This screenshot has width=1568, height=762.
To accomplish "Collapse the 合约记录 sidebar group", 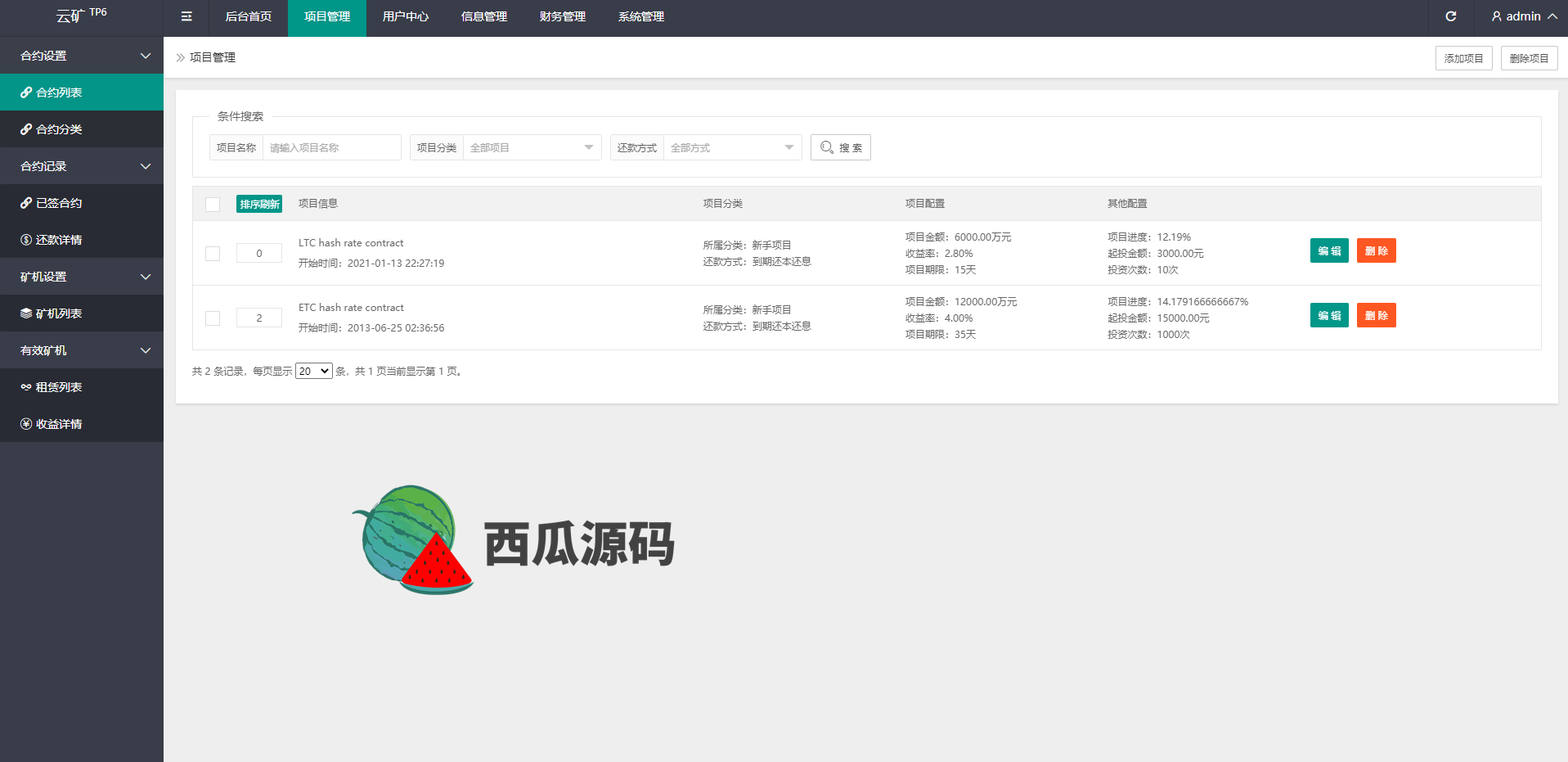I will (x=82, y=166).
